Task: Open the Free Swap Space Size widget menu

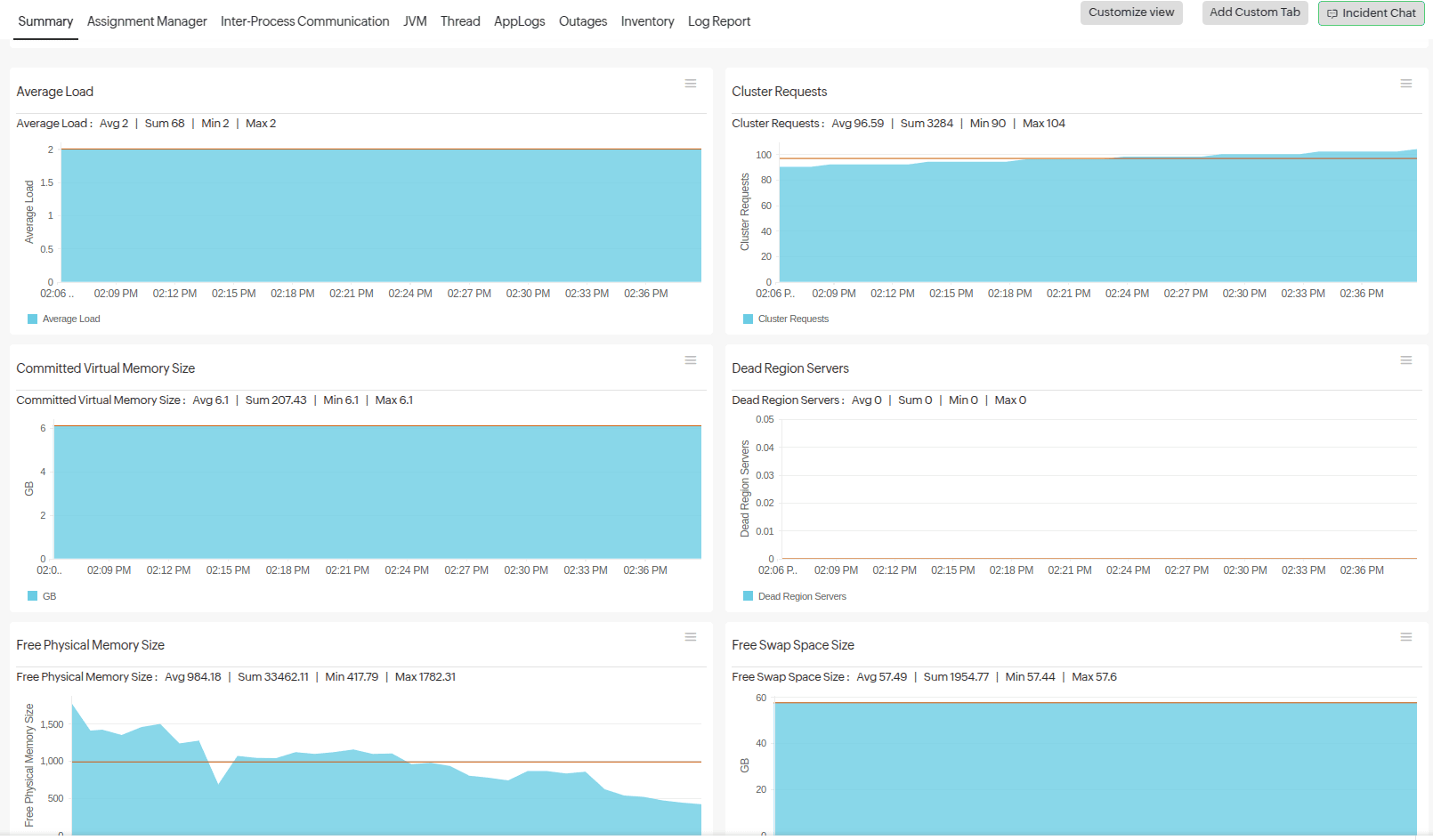Action: (1406, 636)
